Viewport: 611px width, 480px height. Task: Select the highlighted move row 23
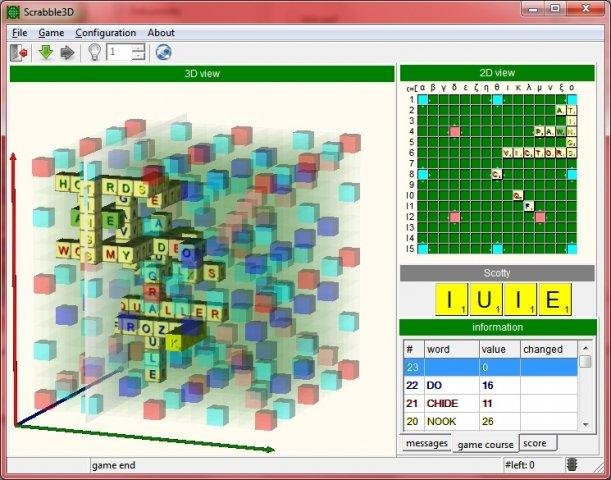pyautogui.click(x=490, y=367)
